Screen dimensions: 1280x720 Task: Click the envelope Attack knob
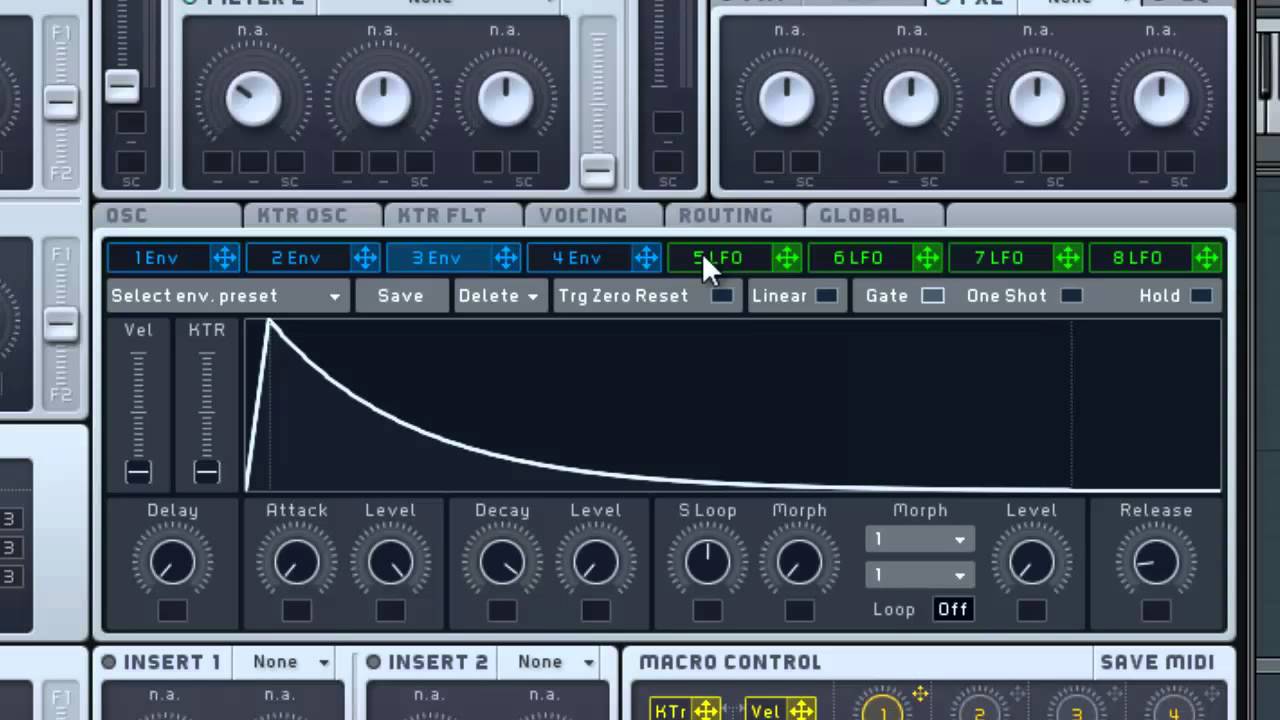pyautogui.click(x=296, y=563)
